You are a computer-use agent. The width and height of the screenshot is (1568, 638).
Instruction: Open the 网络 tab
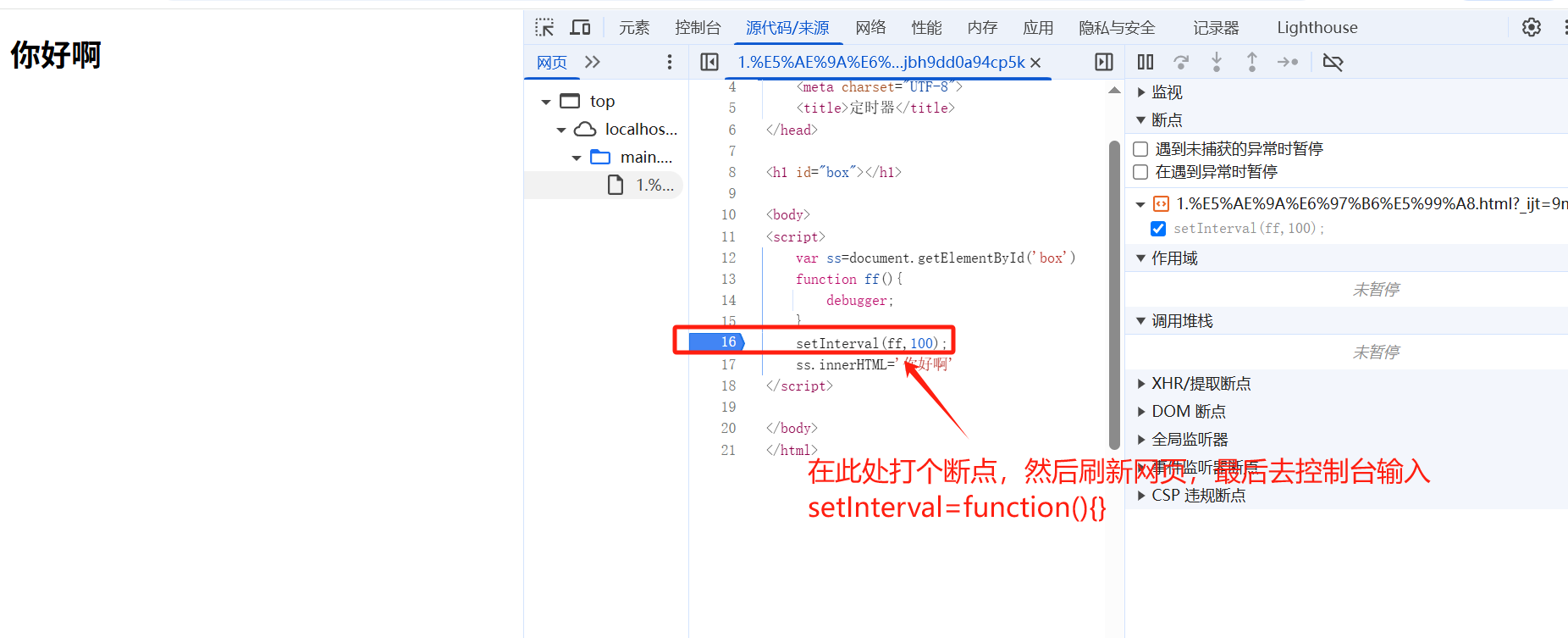(870, 28)
